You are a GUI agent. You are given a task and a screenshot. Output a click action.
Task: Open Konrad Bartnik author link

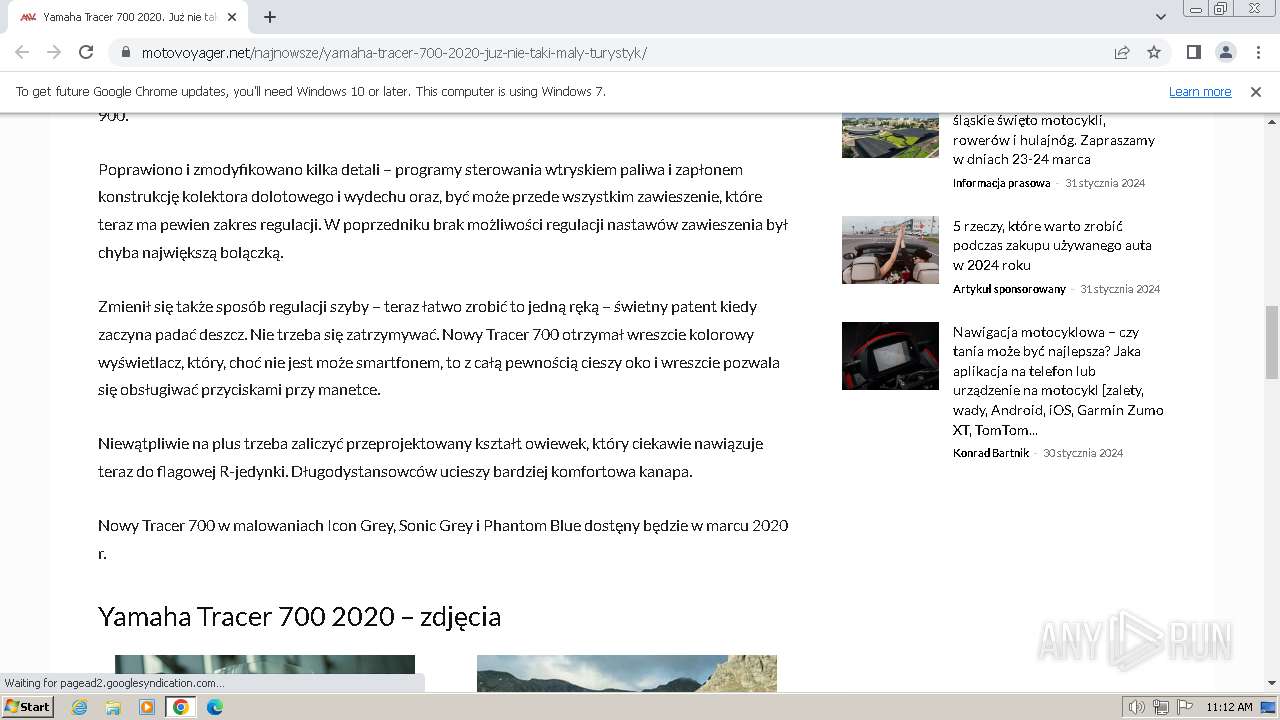991,453
